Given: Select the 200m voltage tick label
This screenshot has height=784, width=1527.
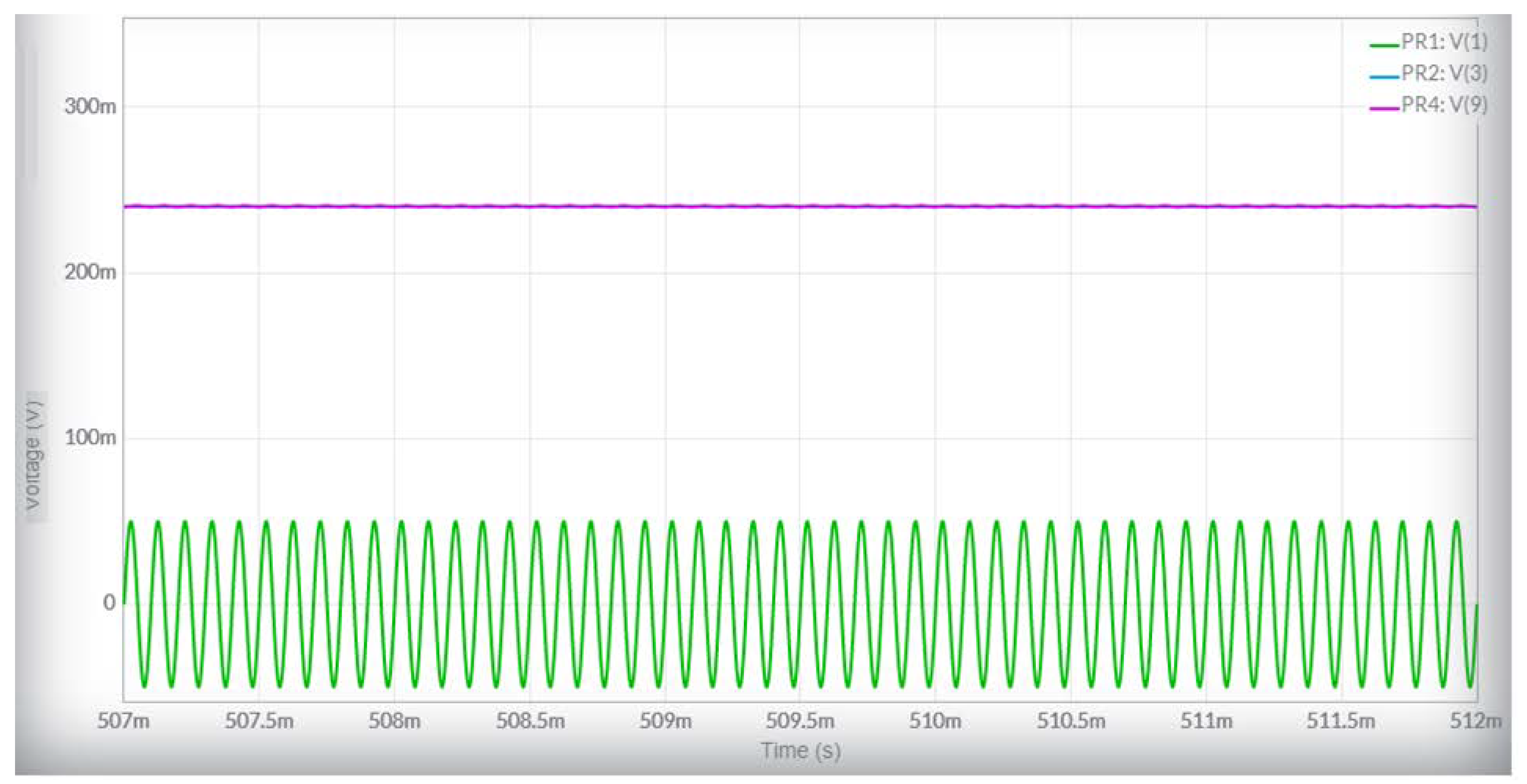Looking at the screenshot, I should click(90, 273).
